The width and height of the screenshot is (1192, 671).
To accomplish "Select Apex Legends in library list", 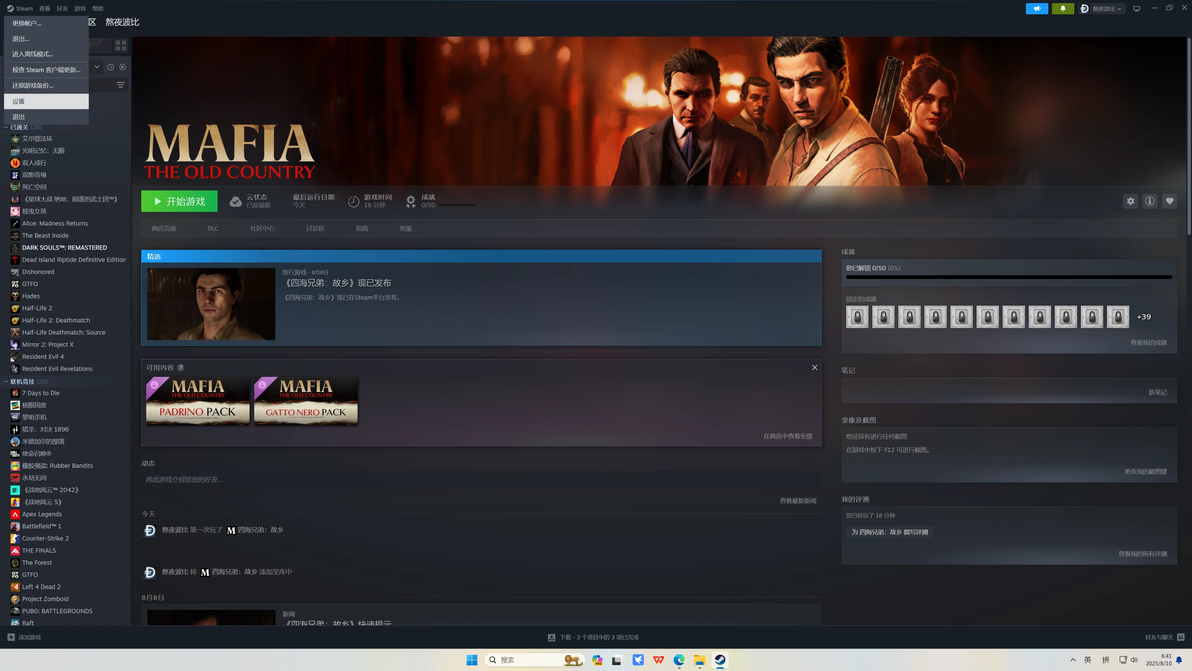I will tap(42, 514).
